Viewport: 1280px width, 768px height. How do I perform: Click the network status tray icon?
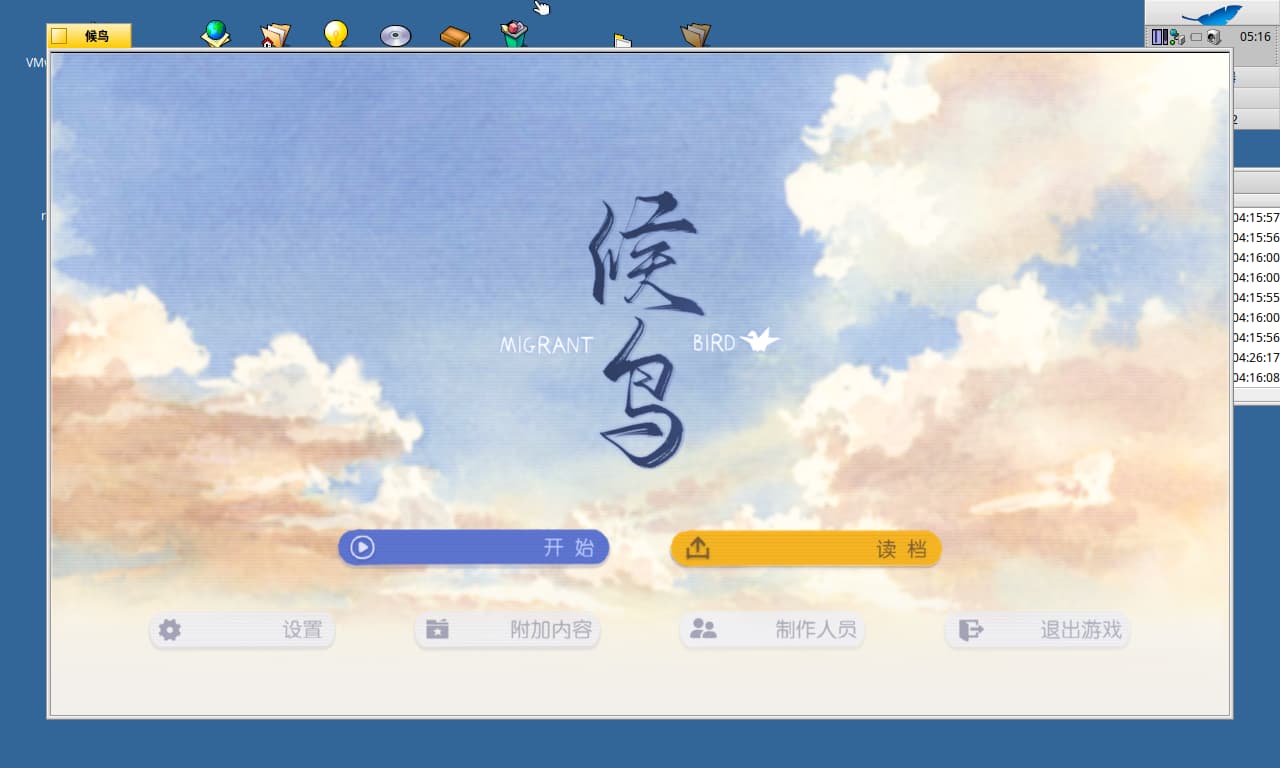click(x=1177, y=37)
